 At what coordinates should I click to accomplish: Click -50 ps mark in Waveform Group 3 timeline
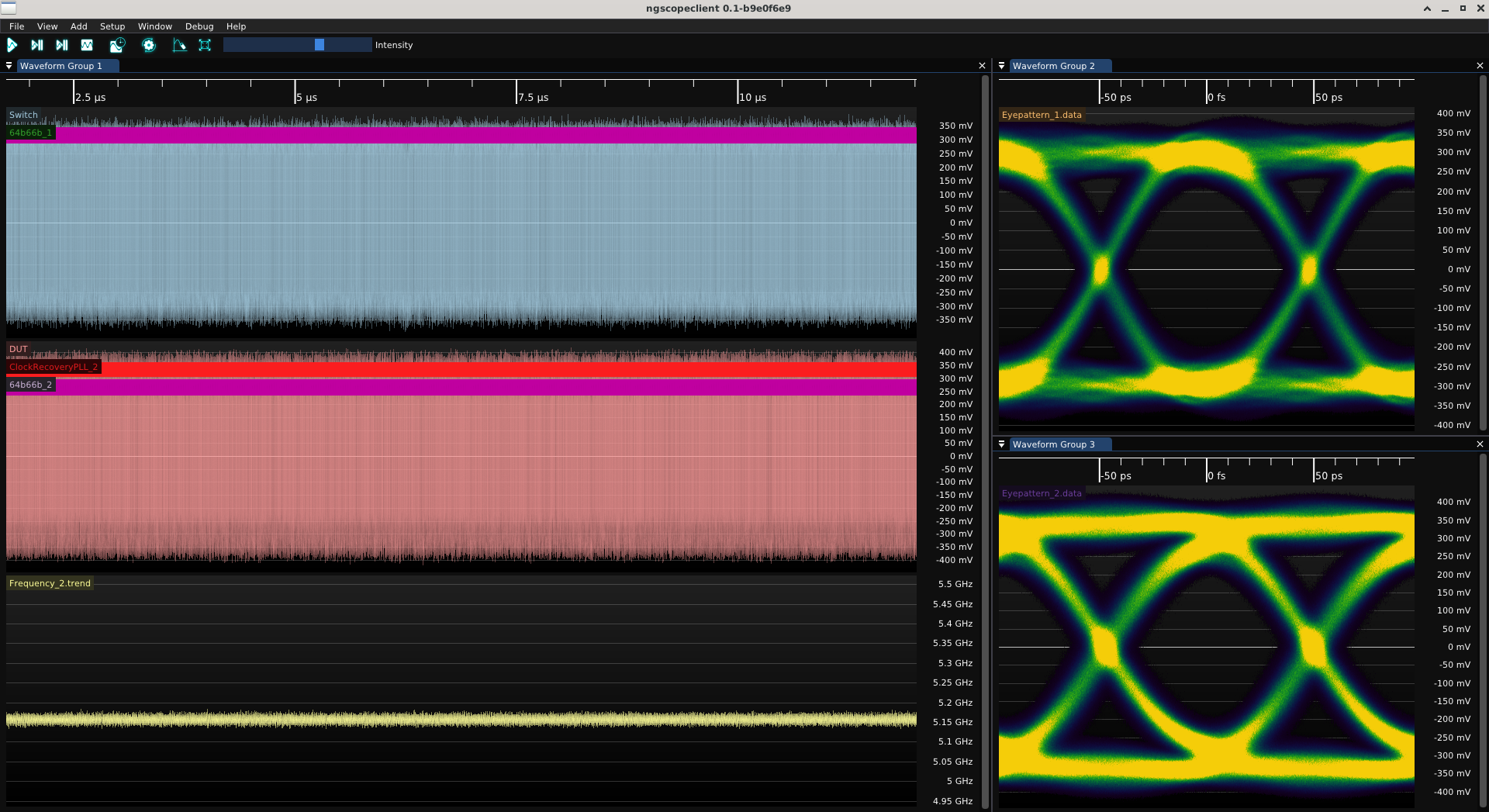(x=1116, y=476)
